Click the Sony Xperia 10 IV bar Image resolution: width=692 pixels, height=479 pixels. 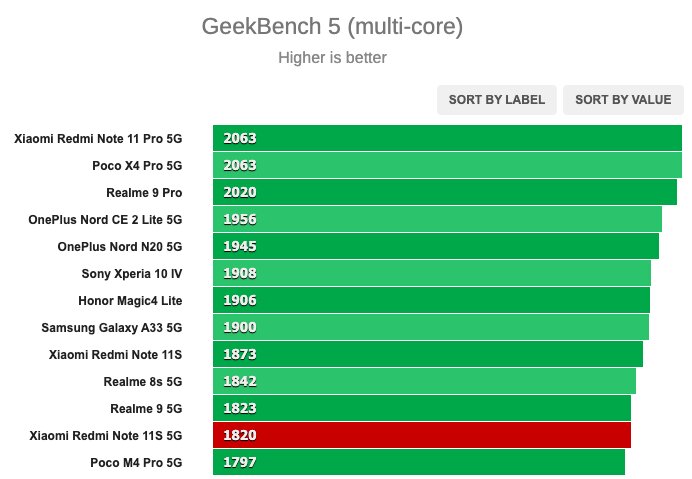(x=432, y=273)
